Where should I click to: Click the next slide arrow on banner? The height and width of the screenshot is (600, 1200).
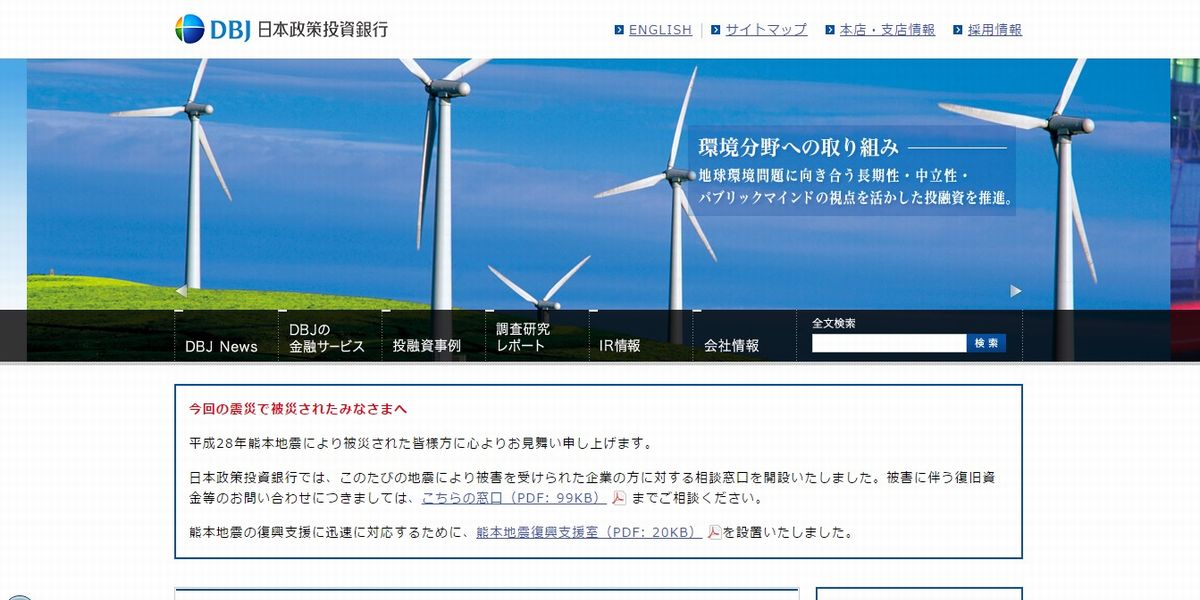click(1016, 291)
